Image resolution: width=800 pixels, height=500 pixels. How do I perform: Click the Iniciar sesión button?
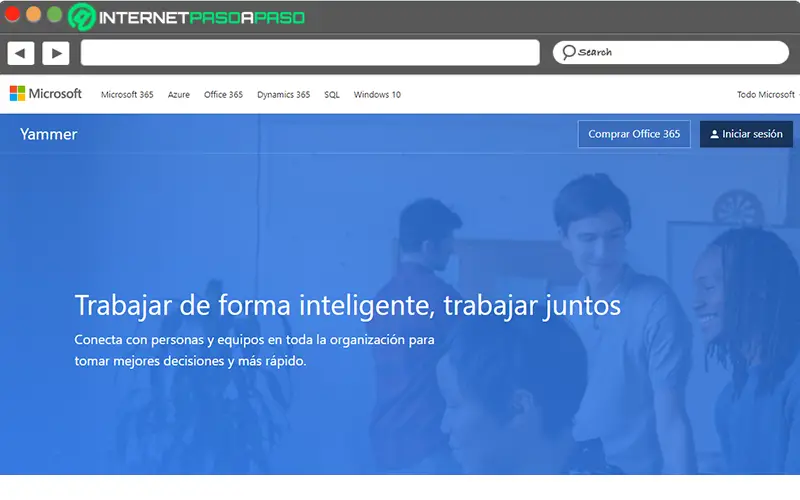(x=746, y=134)
